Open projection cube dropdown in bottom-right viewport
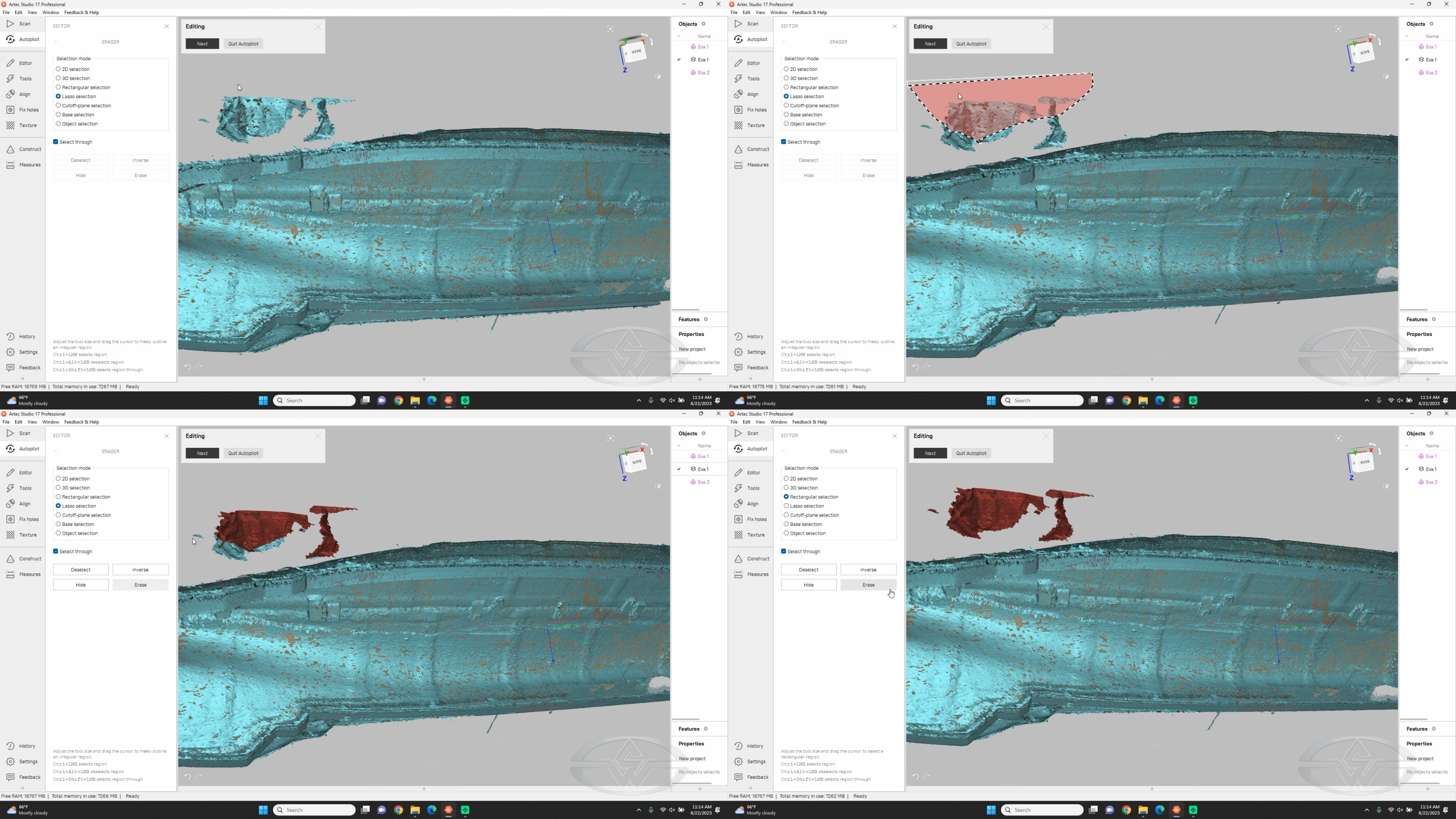The image size is (1456, 819). click(1386, 486)
